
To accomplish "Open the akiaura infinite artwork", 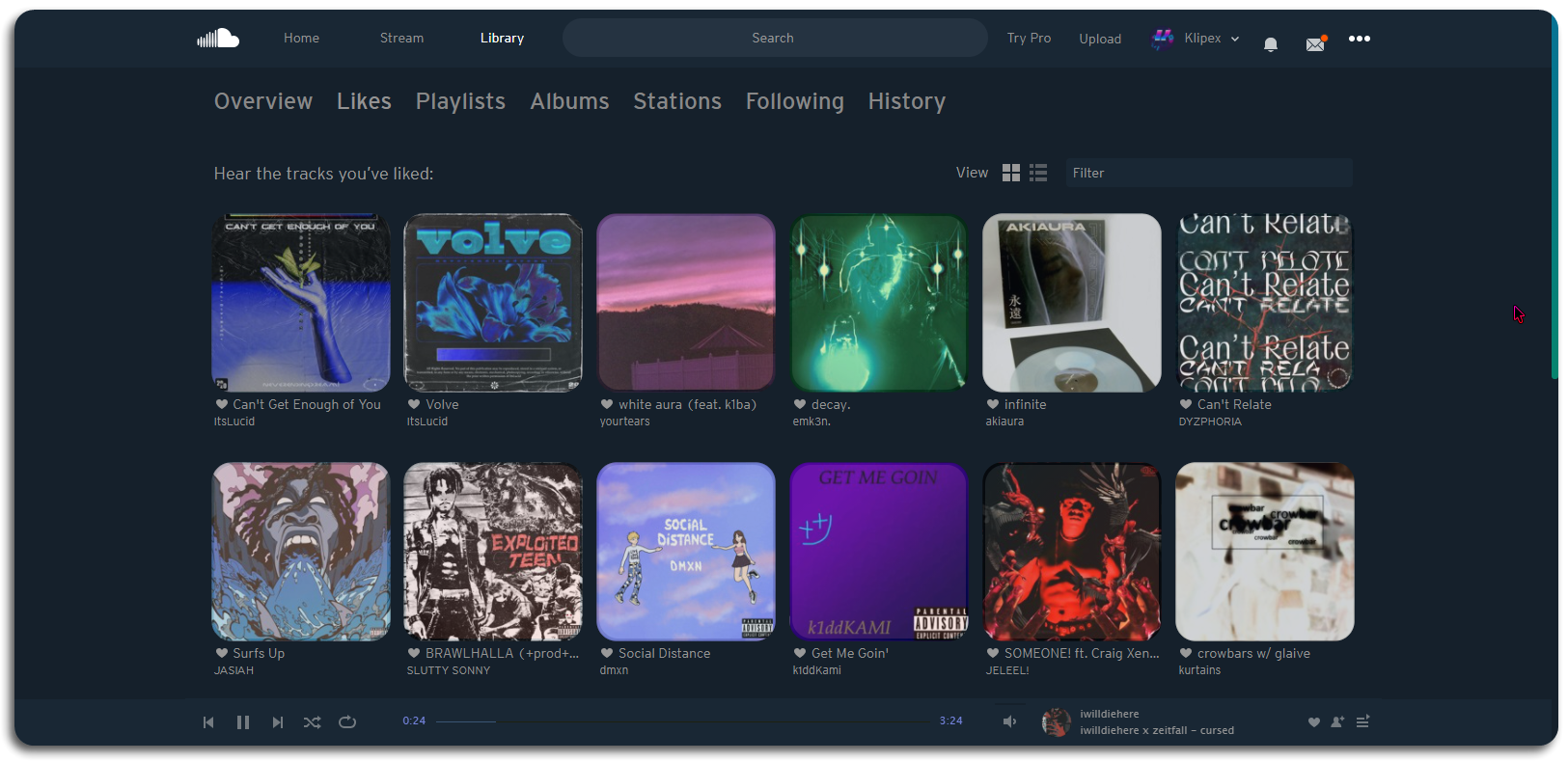I will pyautogui.click(x=1072, y=303).
